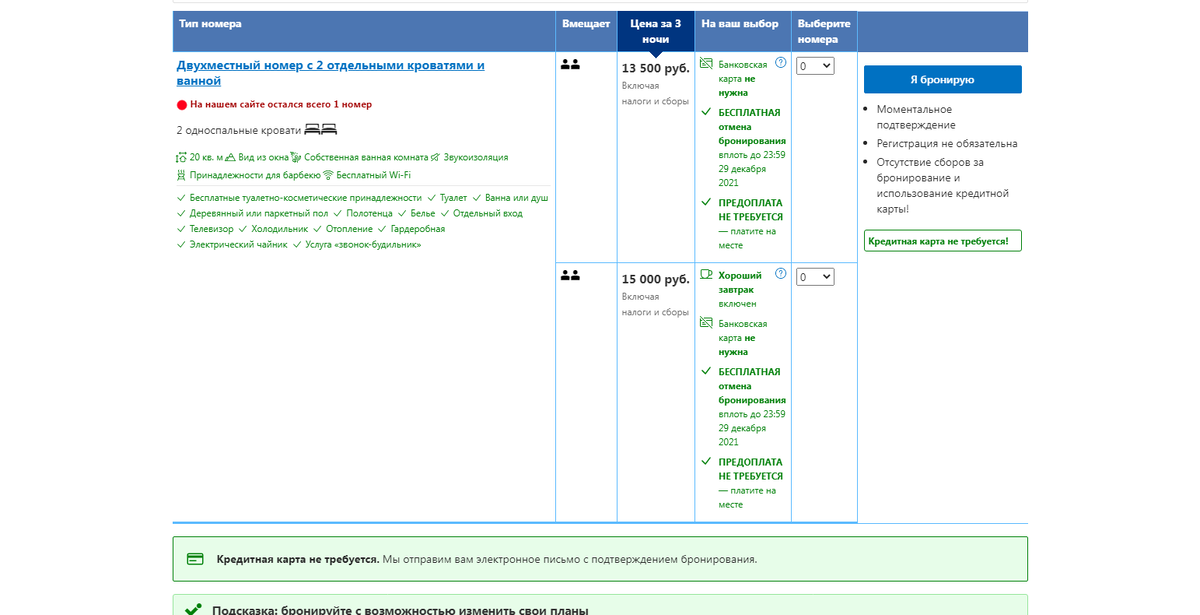Click the checkmark beside Туалет

[x=433, y=198]
